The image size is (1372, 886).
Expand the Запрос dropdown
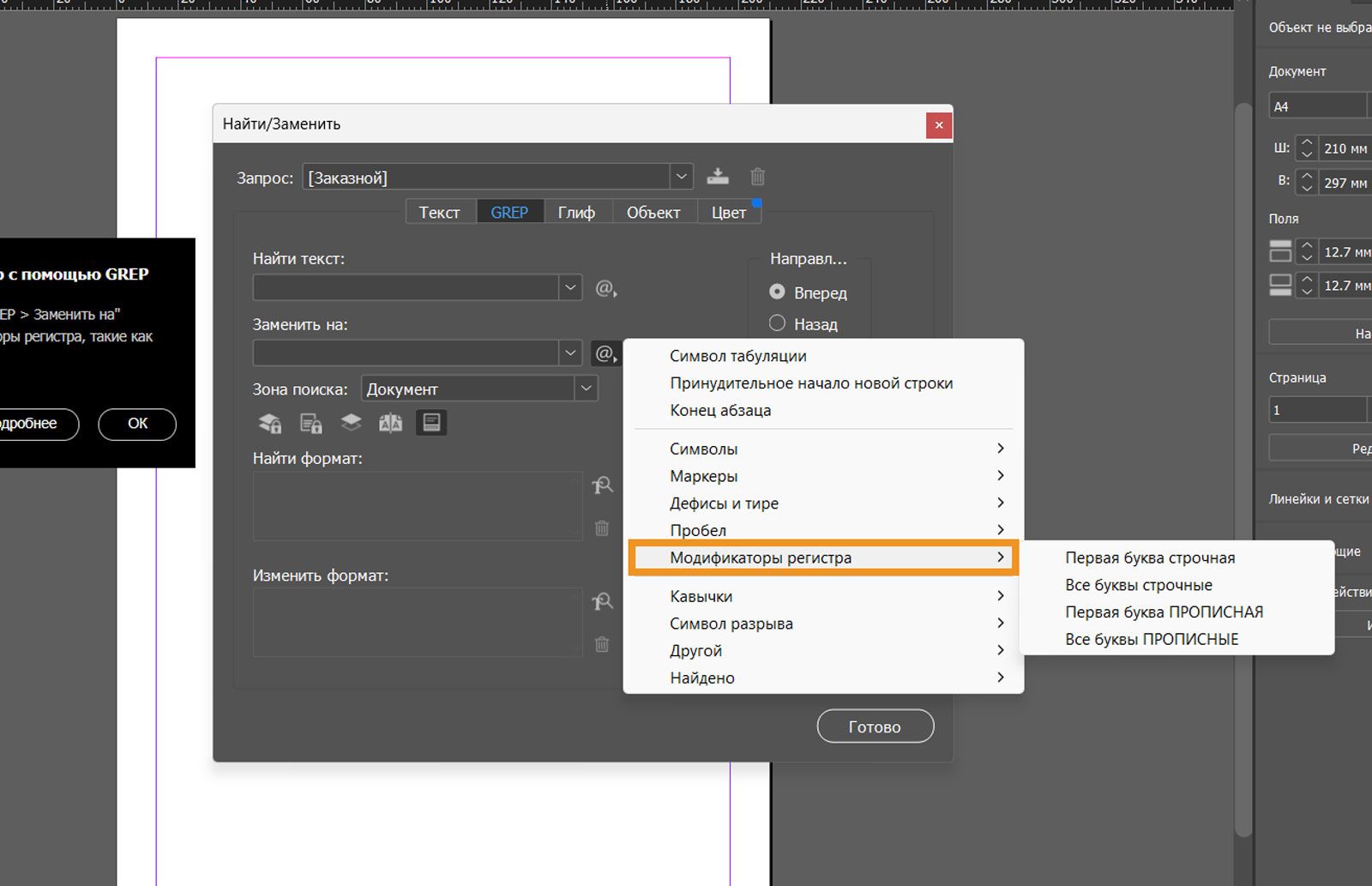pos(681,177)
